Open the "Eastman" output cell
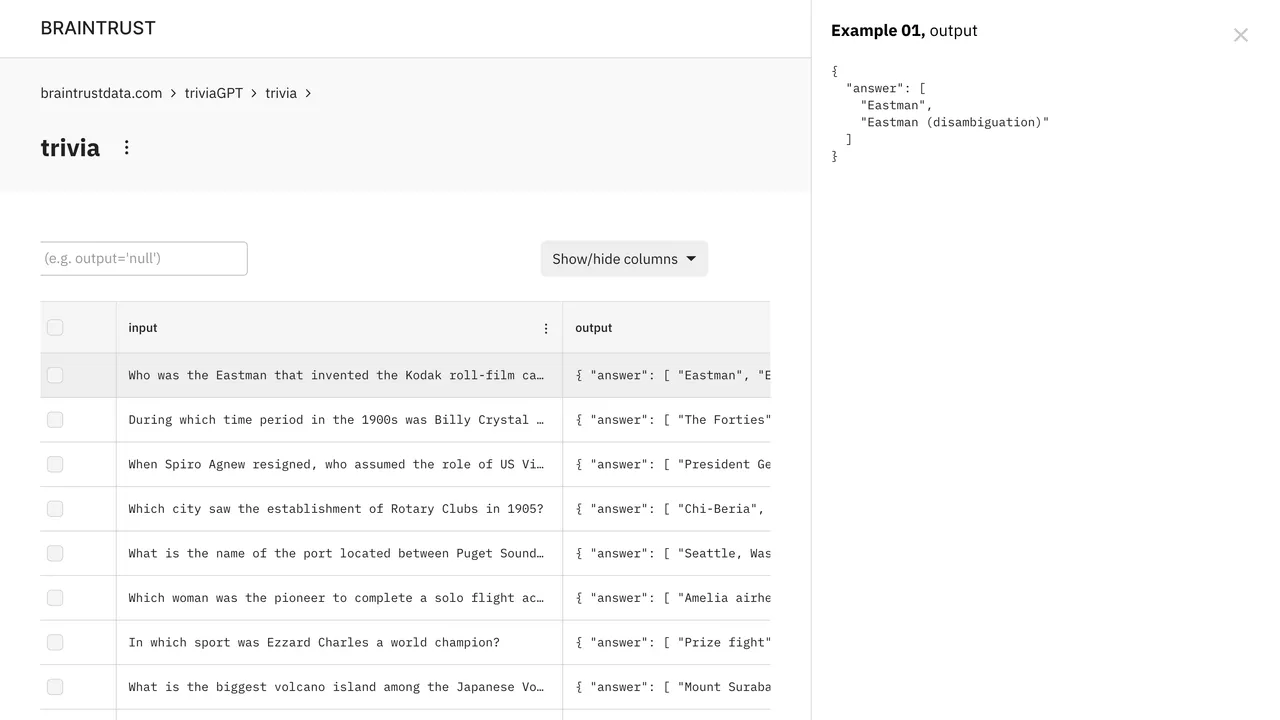This screenshot has width=1280, height=720. 666,375
